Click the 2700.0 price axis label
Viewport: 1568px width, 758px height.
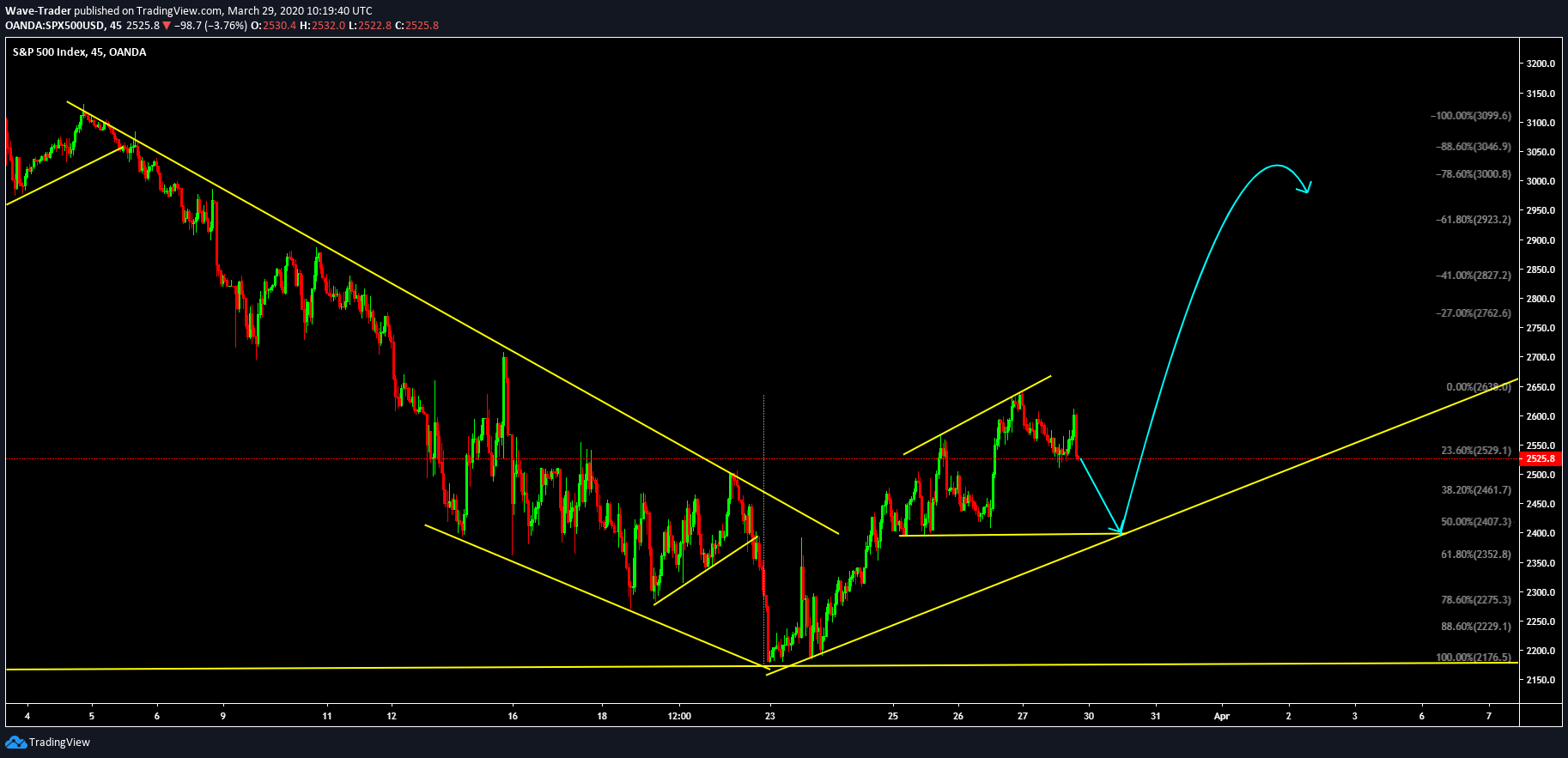(1541, 357)
